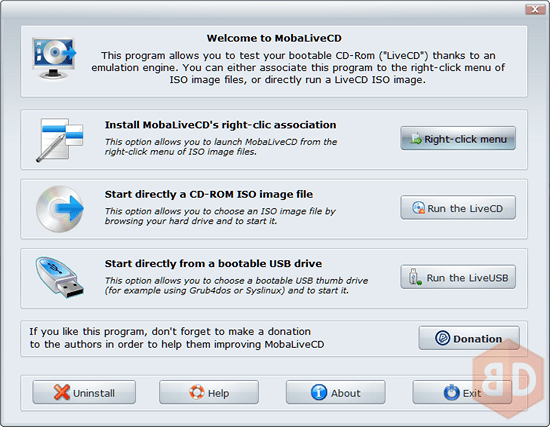The height and width of the screenshot is (427, 550).
Task: Click the blue info icon on About
Action: pos(319,392)
